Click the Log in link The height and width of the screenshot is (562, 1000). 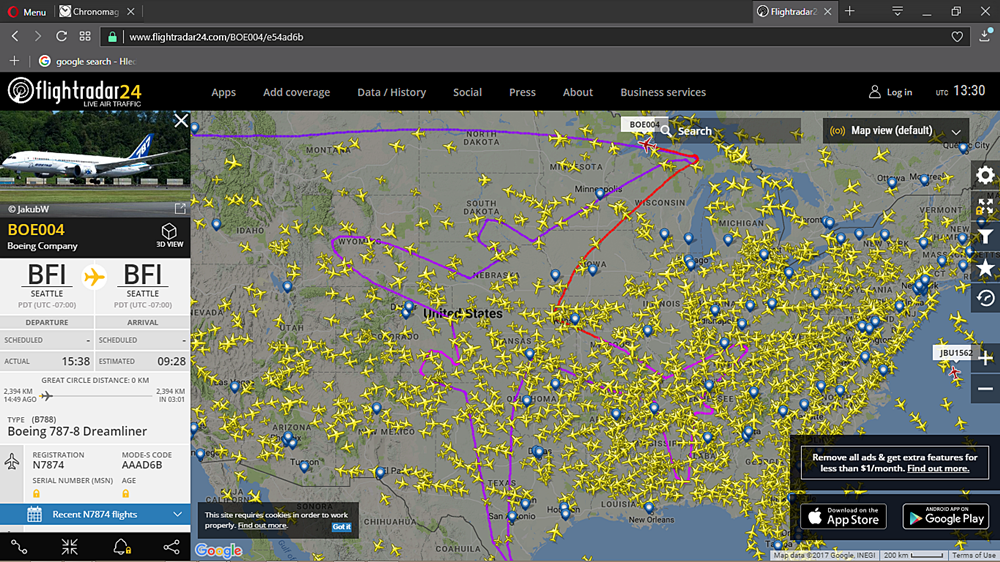pyautogui.click(x=890, y=92)
